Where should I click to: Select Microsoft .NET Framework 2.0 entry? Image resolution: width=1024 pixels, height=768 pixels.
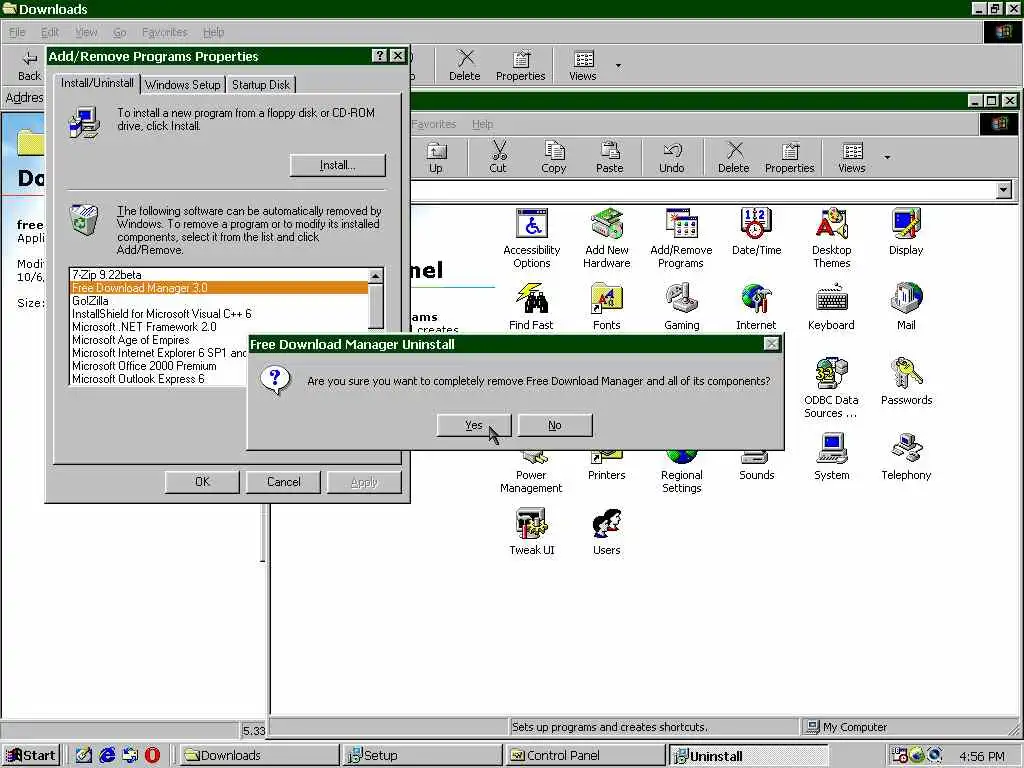[x=218, y=327]
